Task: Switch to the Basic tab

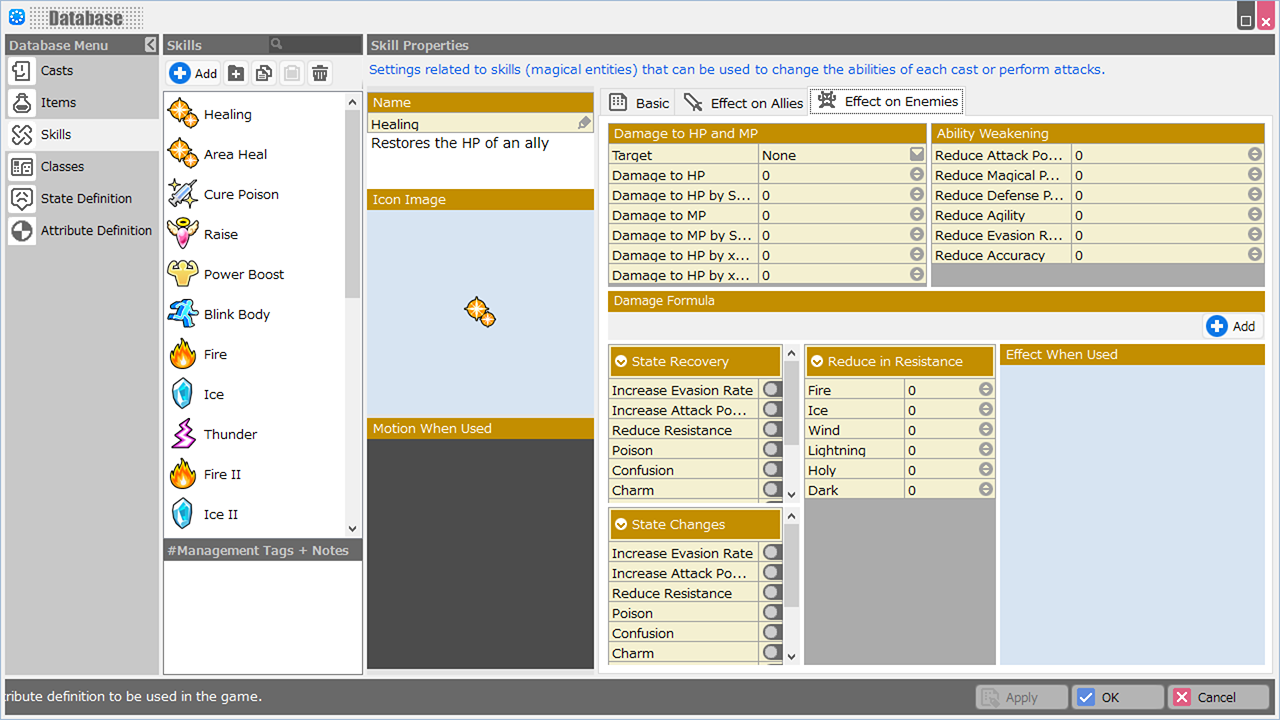Action: click(640, 102)
